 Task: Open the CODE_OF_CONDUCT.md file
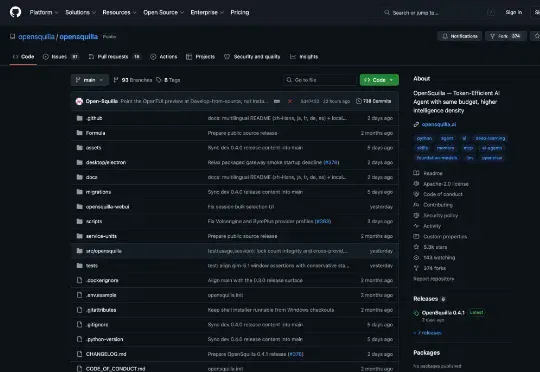(x=115, y=369)
